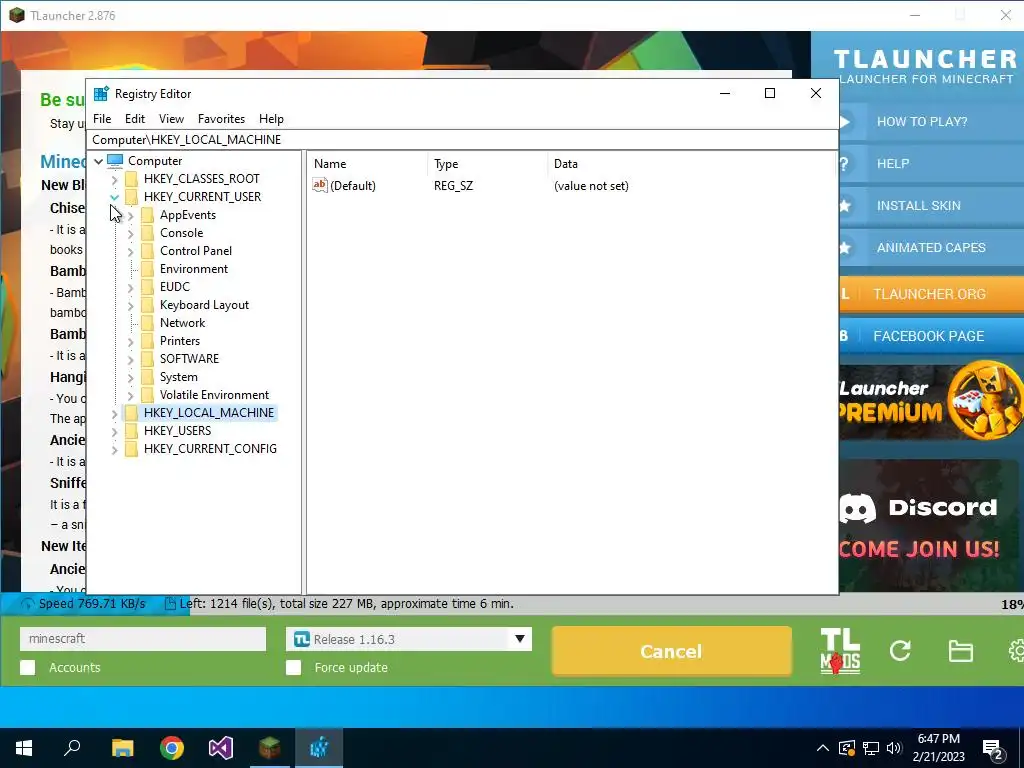The width and height of the screenshot is (1024, 768).
Task: Click the Discord logo banner
Action: pos(929,524)
